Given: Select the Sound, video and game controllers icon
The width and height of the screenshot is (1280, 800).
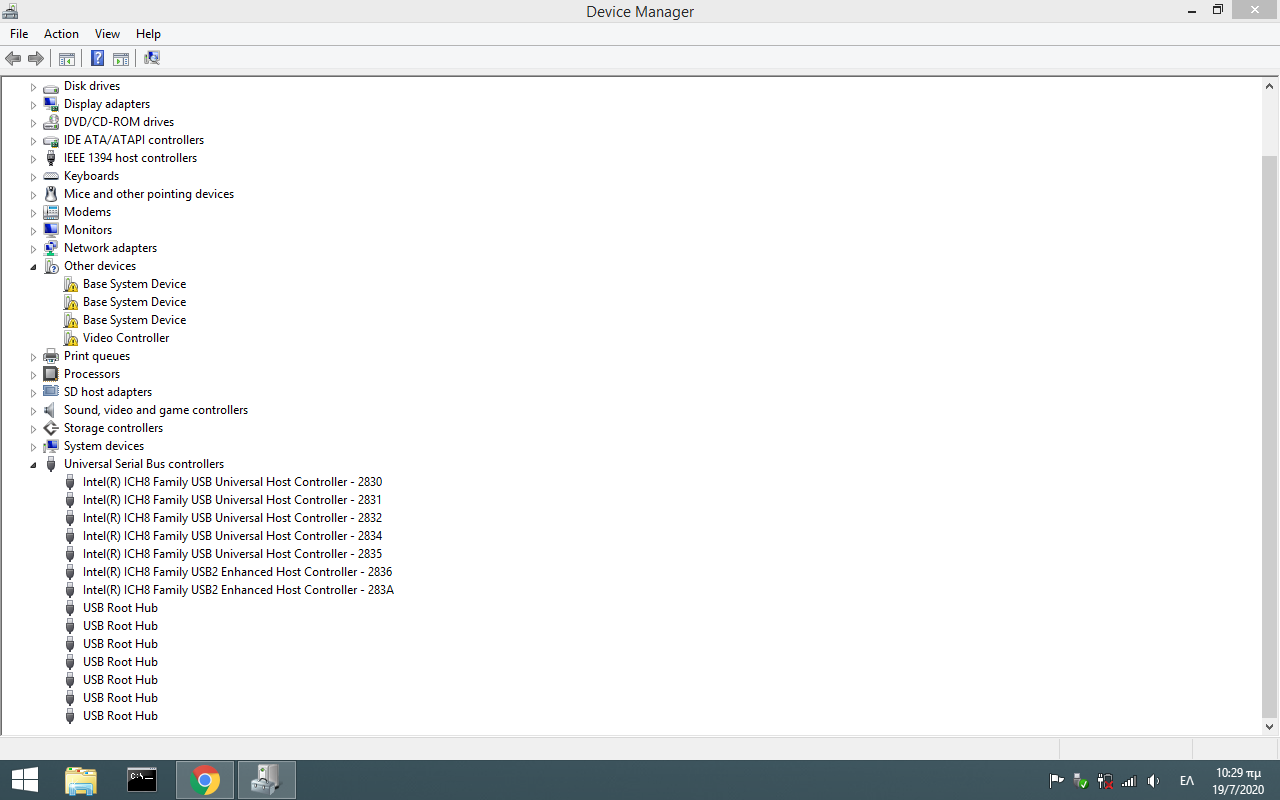Looking at the screenshot, I should pos(51,410).
